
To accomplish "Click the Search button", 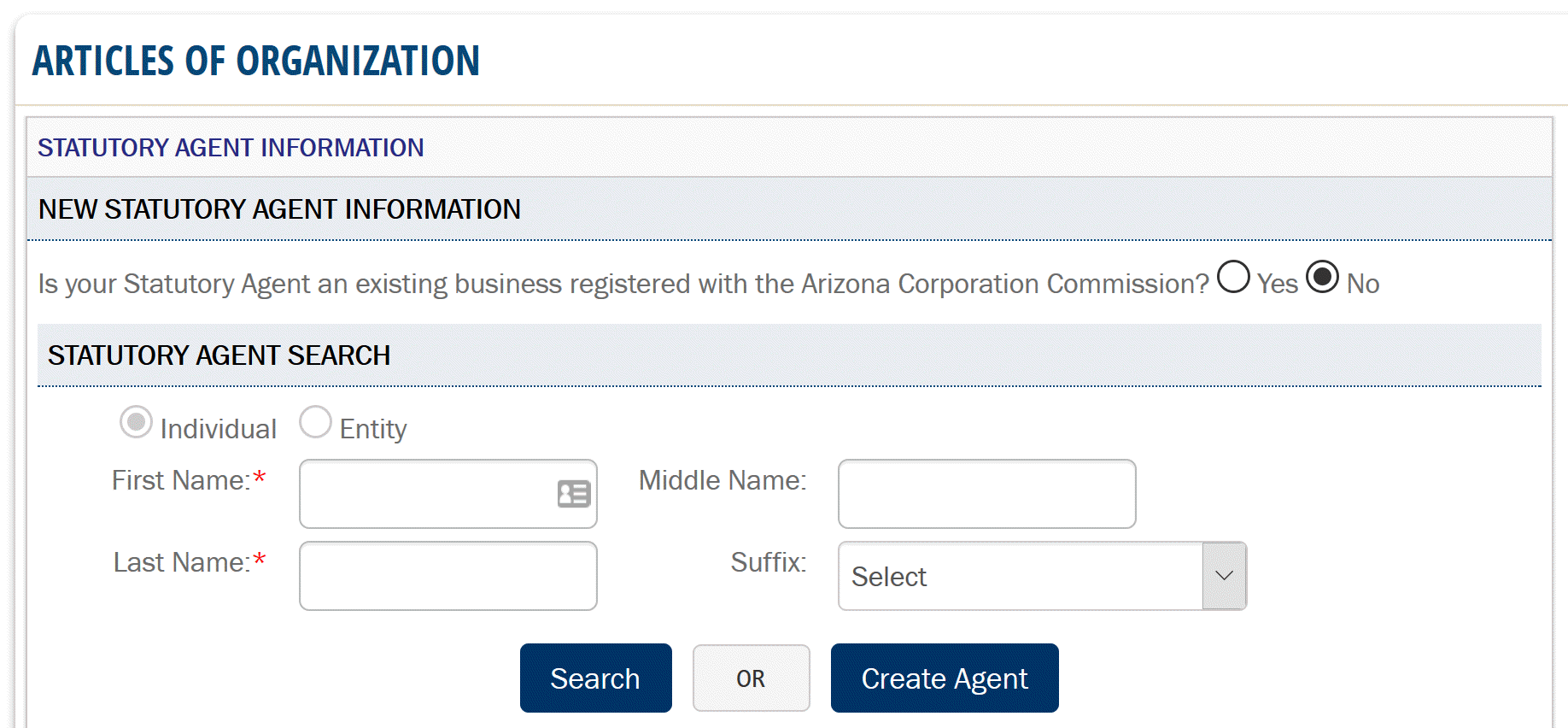I will tap(595, 678).
